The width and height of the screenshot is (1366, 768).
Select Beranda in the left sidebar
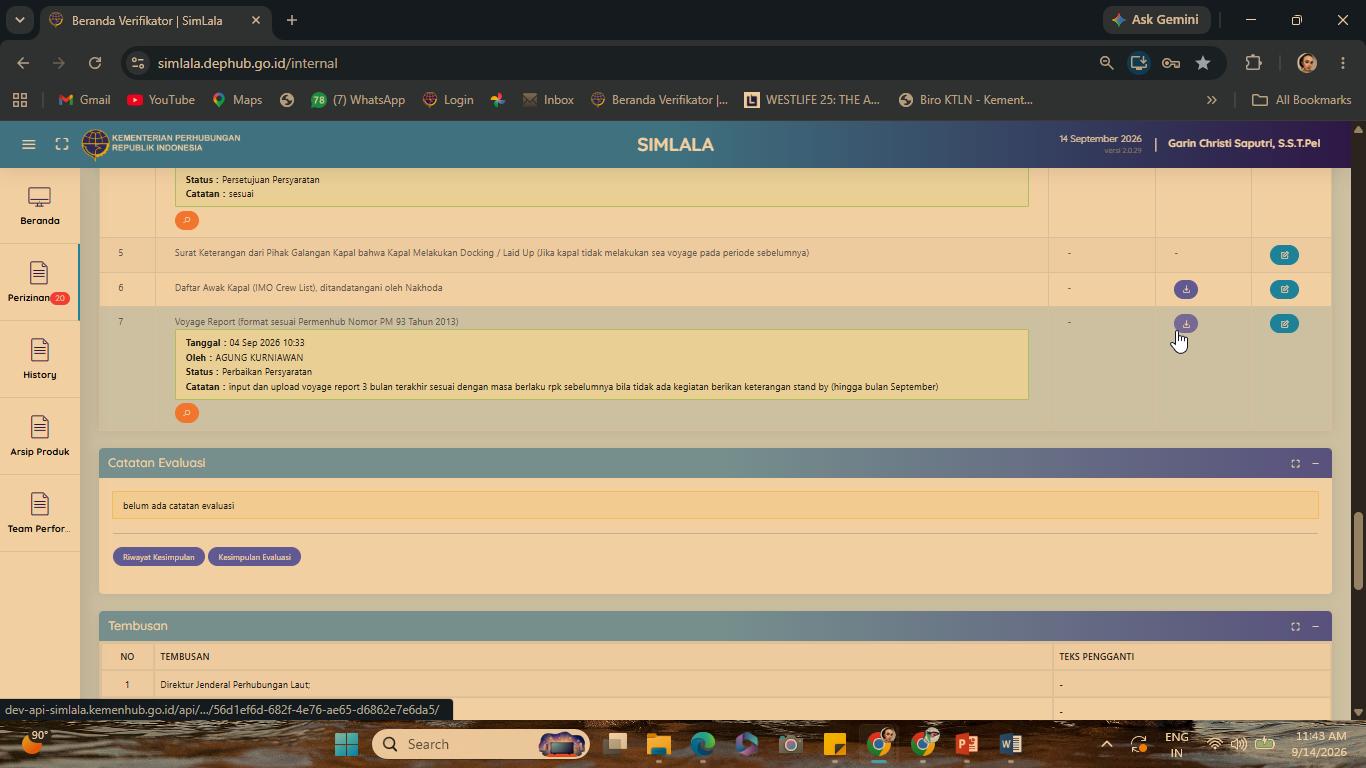[39, 206]
